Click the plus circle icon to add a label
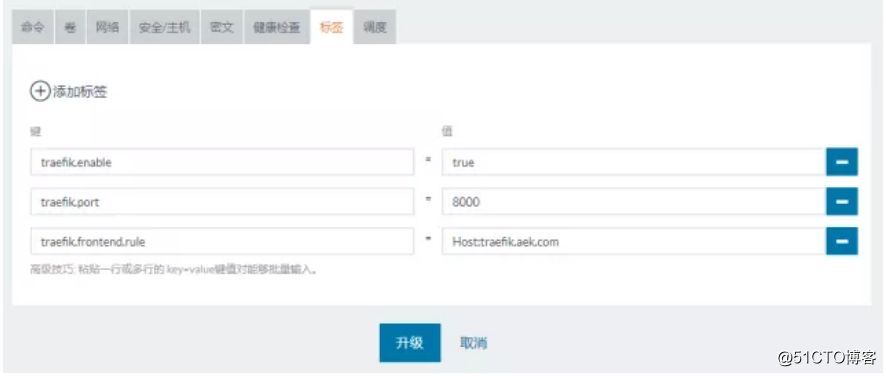The height and width of the screenshot is (376, 886). click(x=40, y=92)
